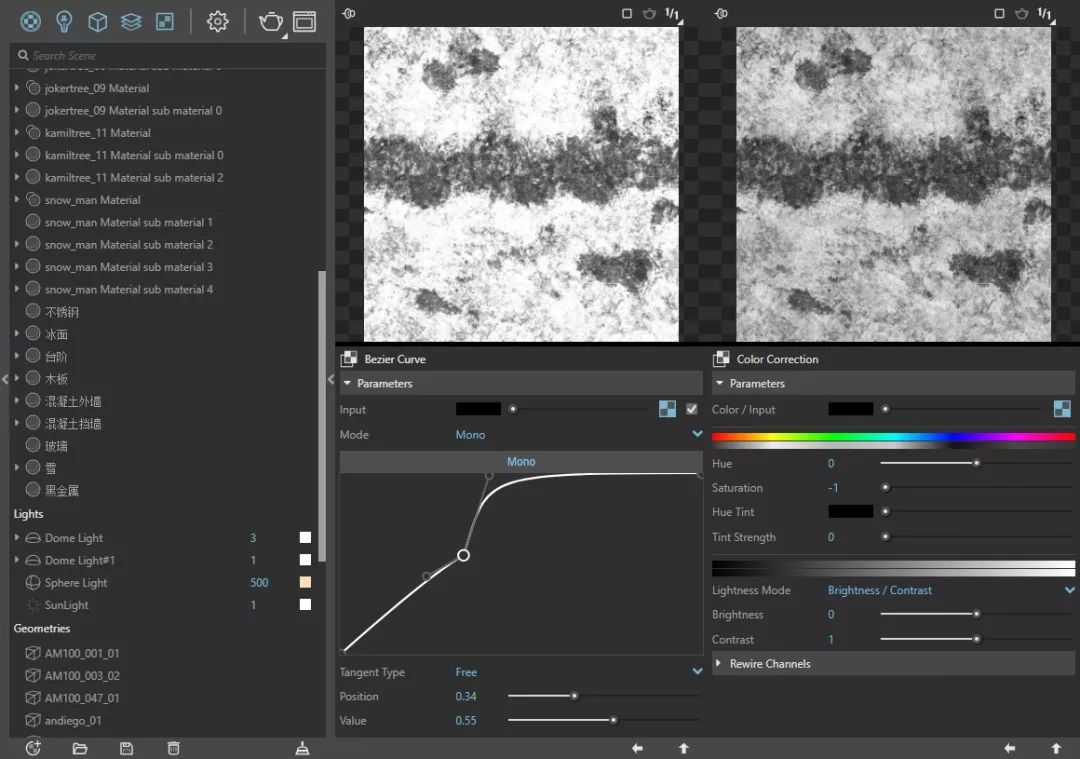
Task: Click the Sphere Light color swatch
Action: [305, 583]
